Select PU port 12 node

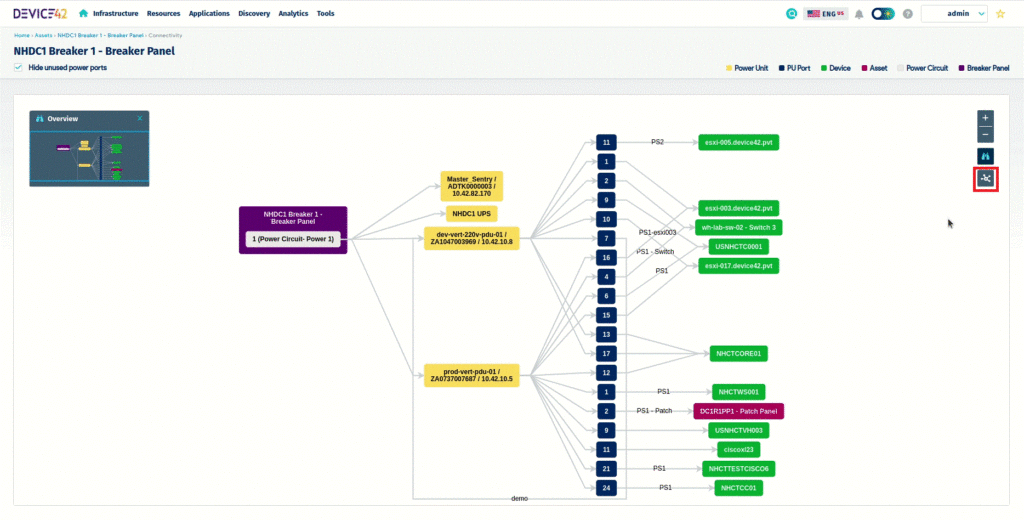606,373
